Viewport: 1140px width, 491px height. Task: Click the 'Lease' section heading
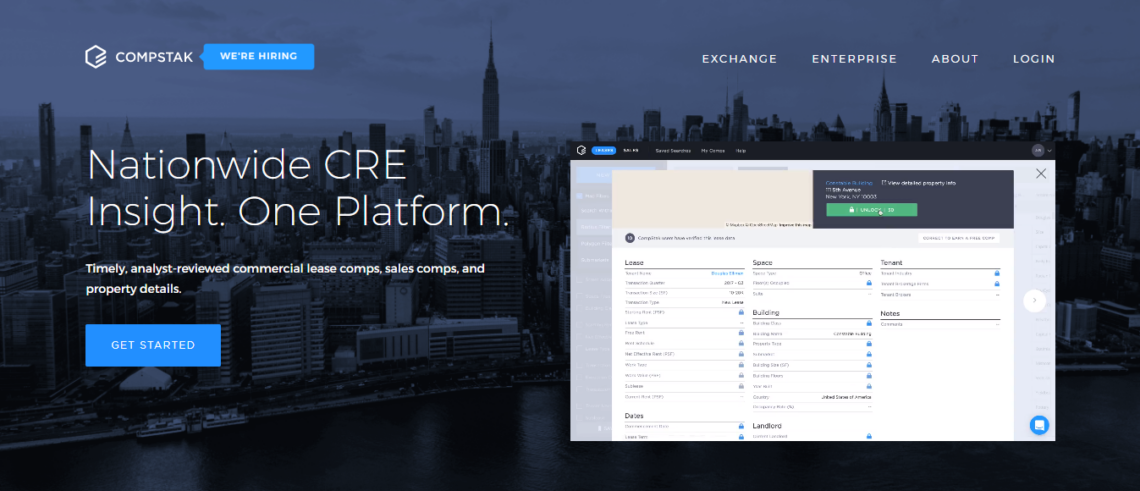[634, 263]
